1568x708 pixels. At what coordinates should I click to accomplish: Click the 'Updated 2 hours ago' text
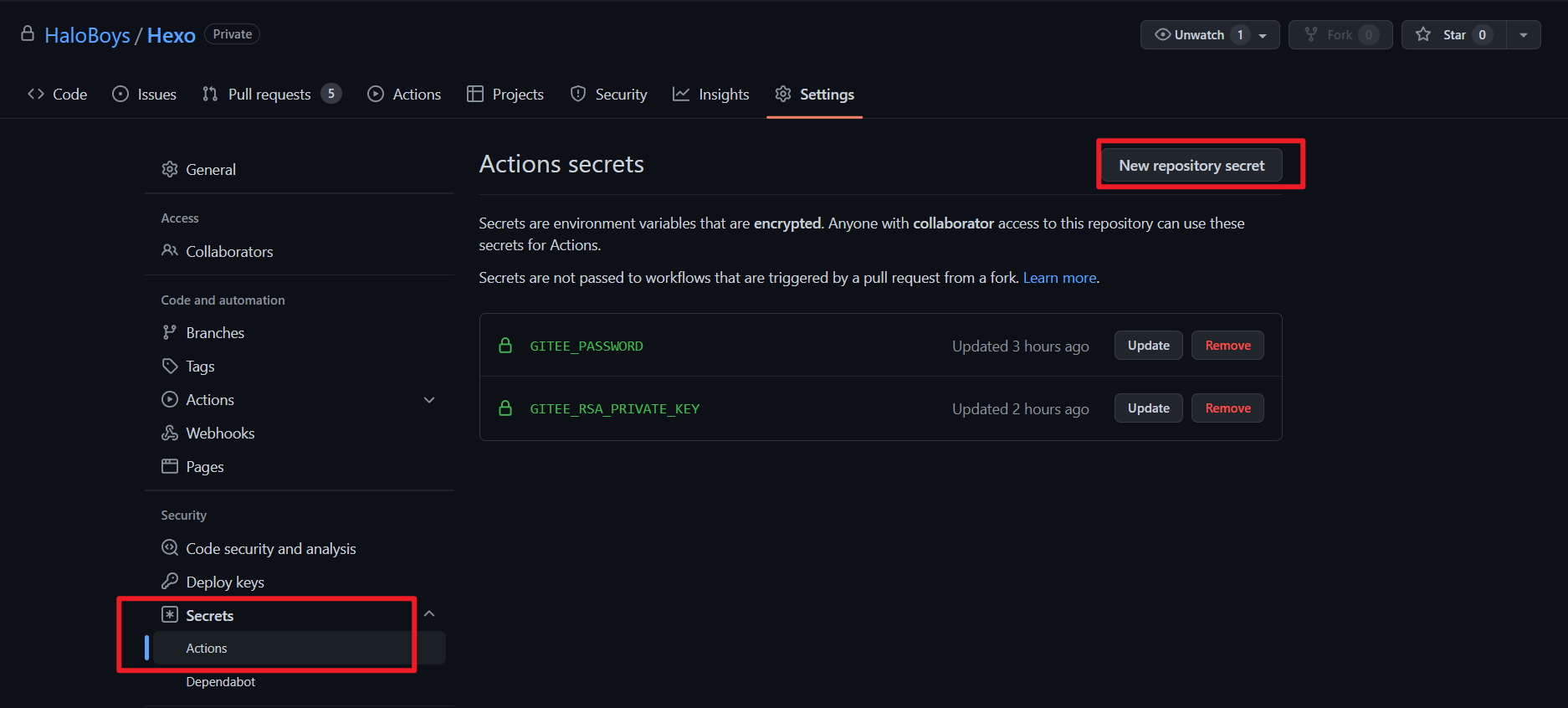click(x=1020, y=409)
